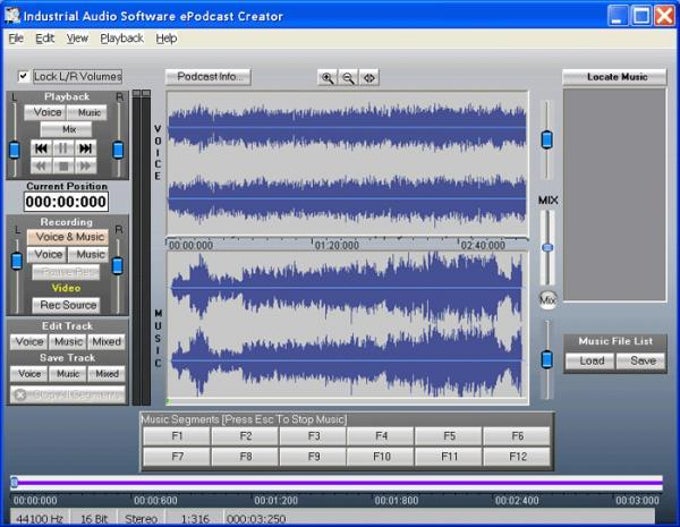Screen dimensions: 680x527
Task: Click the Playback right volume slider handle
Action: coord(118,150)
